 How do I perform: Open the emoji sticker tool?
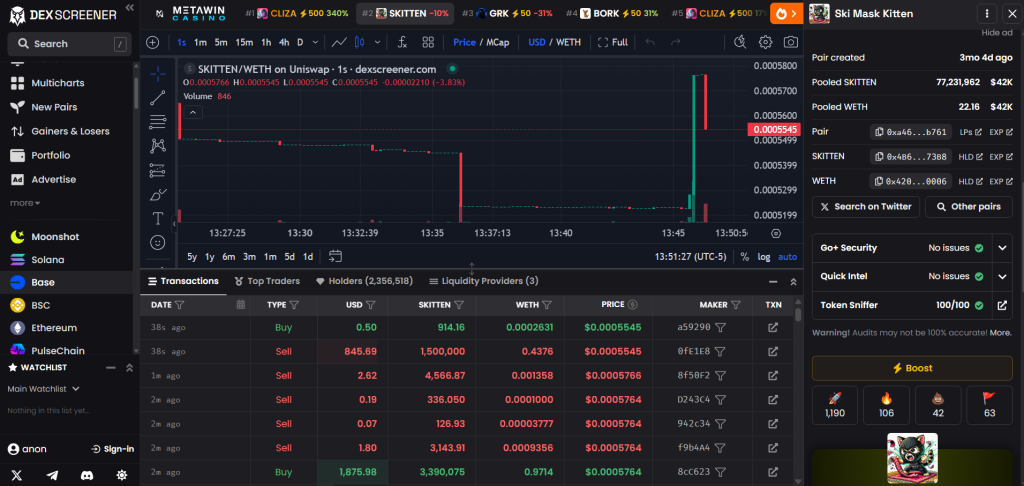tap(157, 242)
